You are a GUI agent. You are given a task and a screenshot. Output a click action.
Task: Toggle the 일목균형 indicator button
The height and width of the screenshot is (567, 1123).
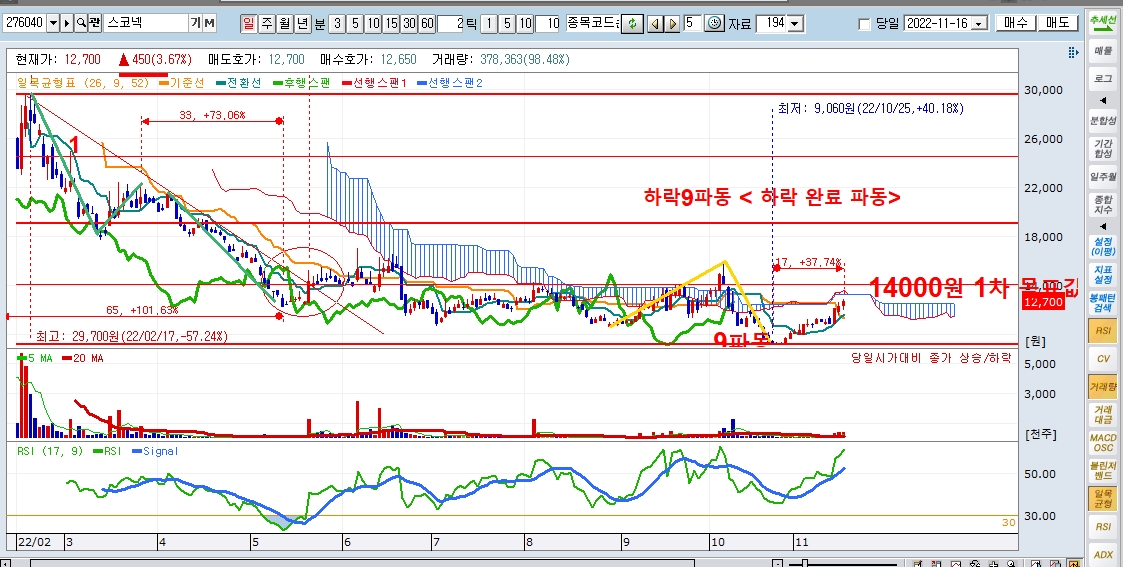click(1103, 499)
